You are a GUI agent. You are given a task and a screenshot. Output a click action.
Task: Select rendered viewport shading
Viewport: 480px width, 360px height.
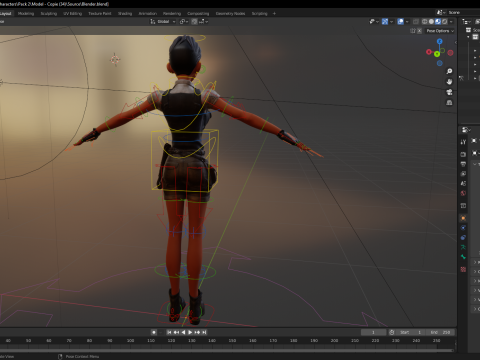(x=445, y=22)
